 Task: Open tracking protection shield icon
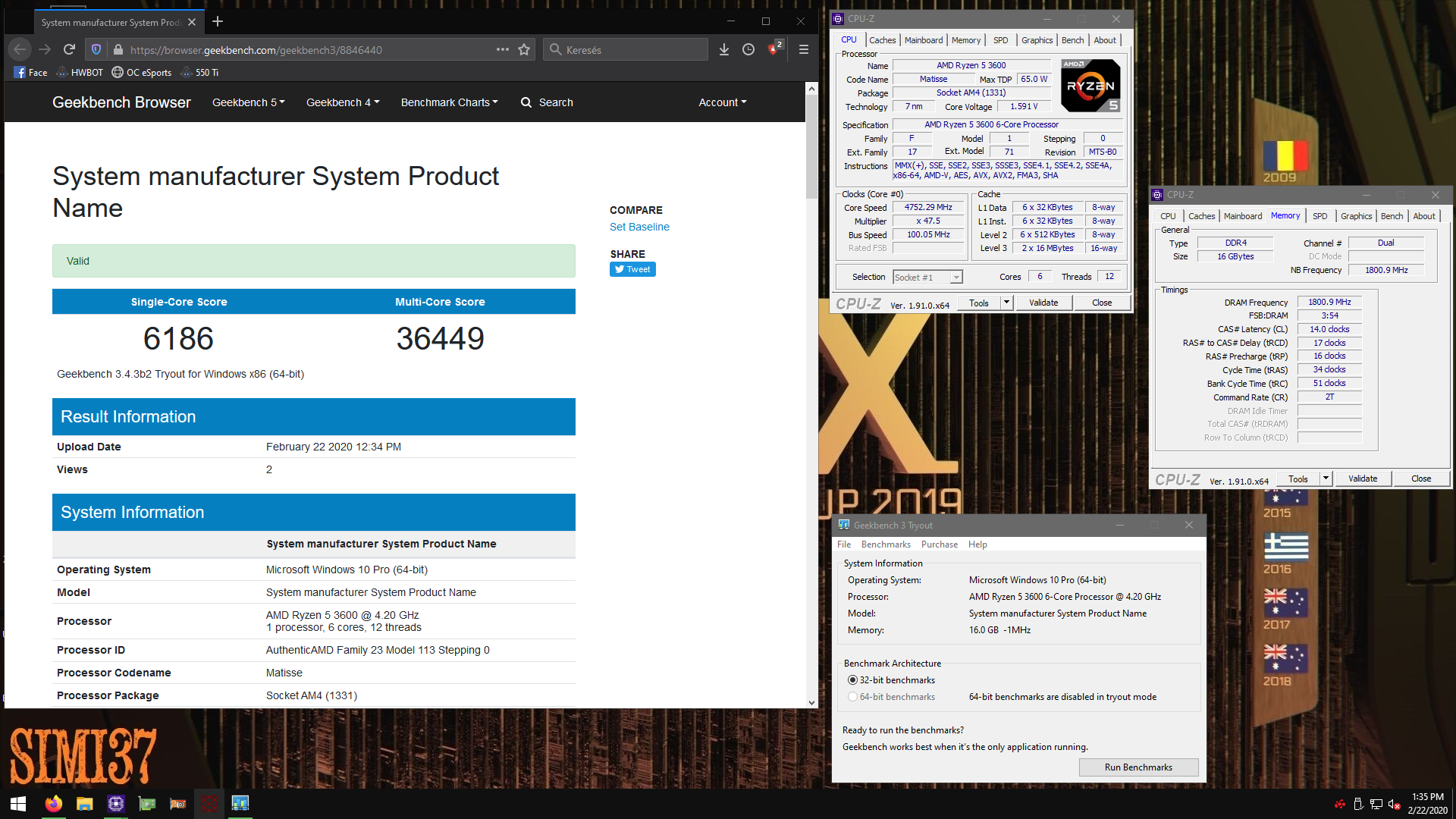tap(96, 49)
